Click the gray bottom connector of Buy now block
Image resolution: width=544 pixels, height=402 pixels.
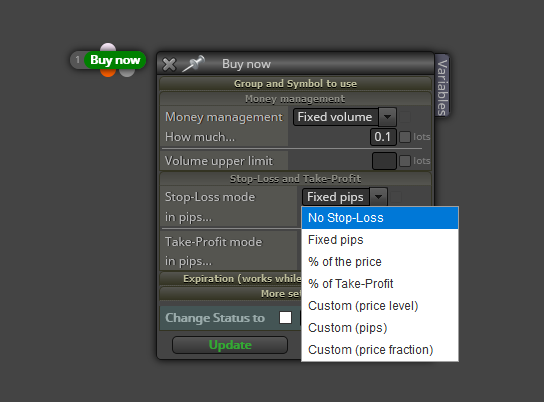127,72
